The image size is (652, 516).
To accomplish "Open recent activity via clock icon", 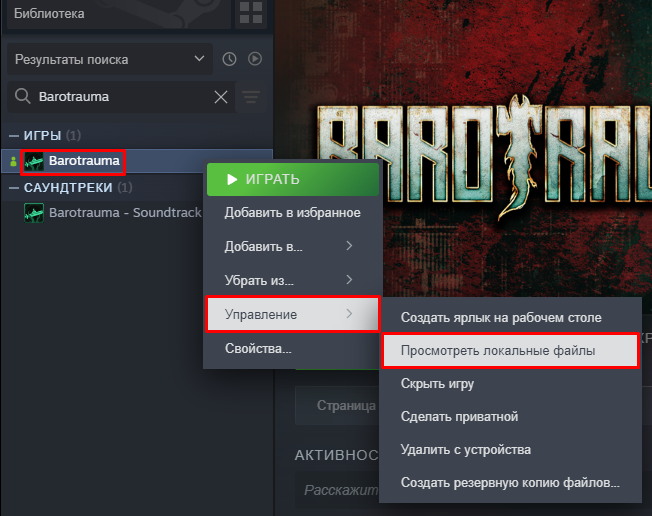I will click(x=229, y=59).
